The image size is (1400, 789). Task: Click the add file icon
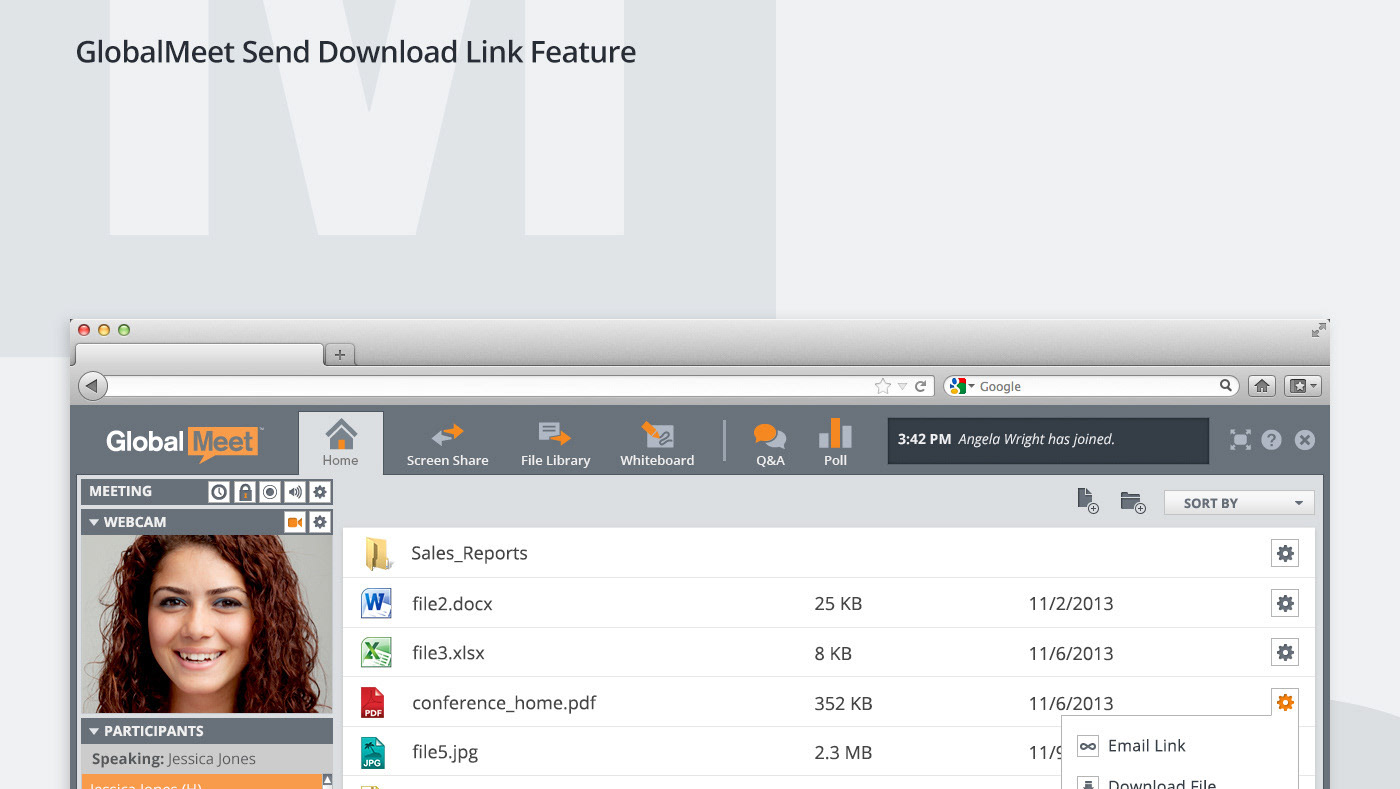[x=1087, y=502]
